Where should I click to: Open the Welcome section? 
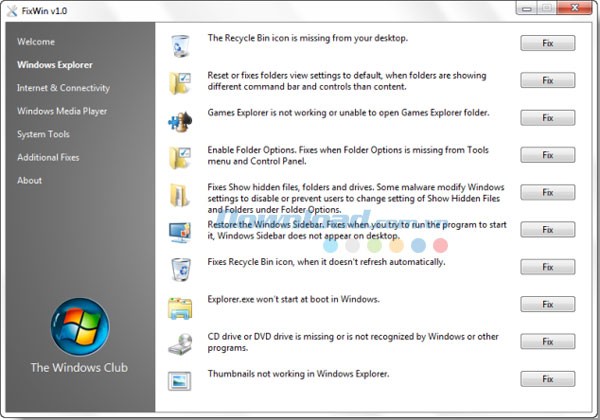point(36,42)
